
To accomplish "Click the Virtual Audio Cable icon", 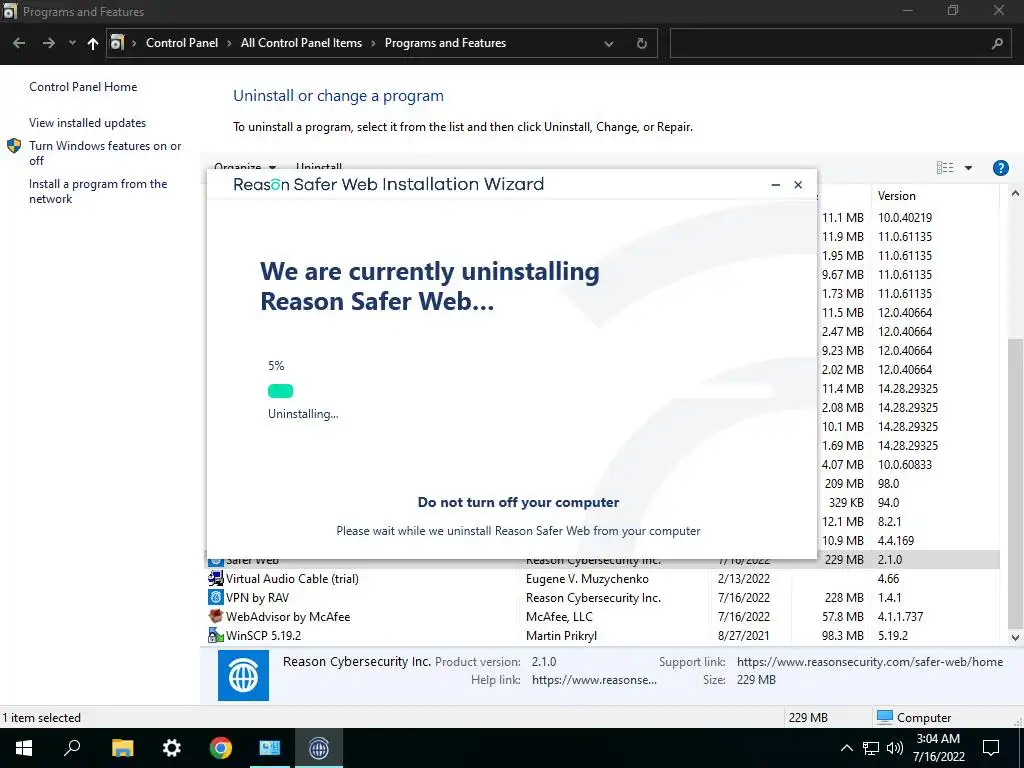I will [x=216, y=579].
